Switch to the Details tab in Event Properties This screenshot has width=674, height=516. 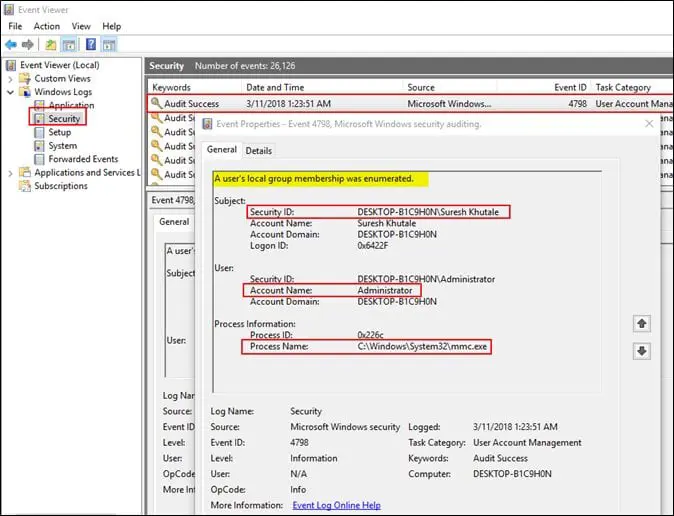[x=258, y=151]
